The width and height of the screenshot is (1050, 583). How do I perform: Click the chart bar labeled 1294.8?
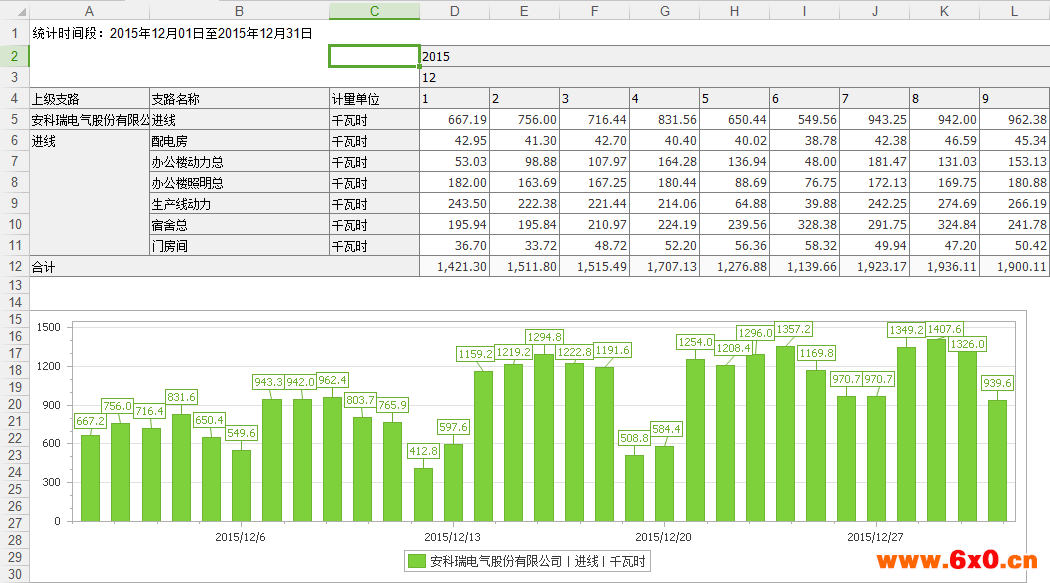(x=544, y=438)
